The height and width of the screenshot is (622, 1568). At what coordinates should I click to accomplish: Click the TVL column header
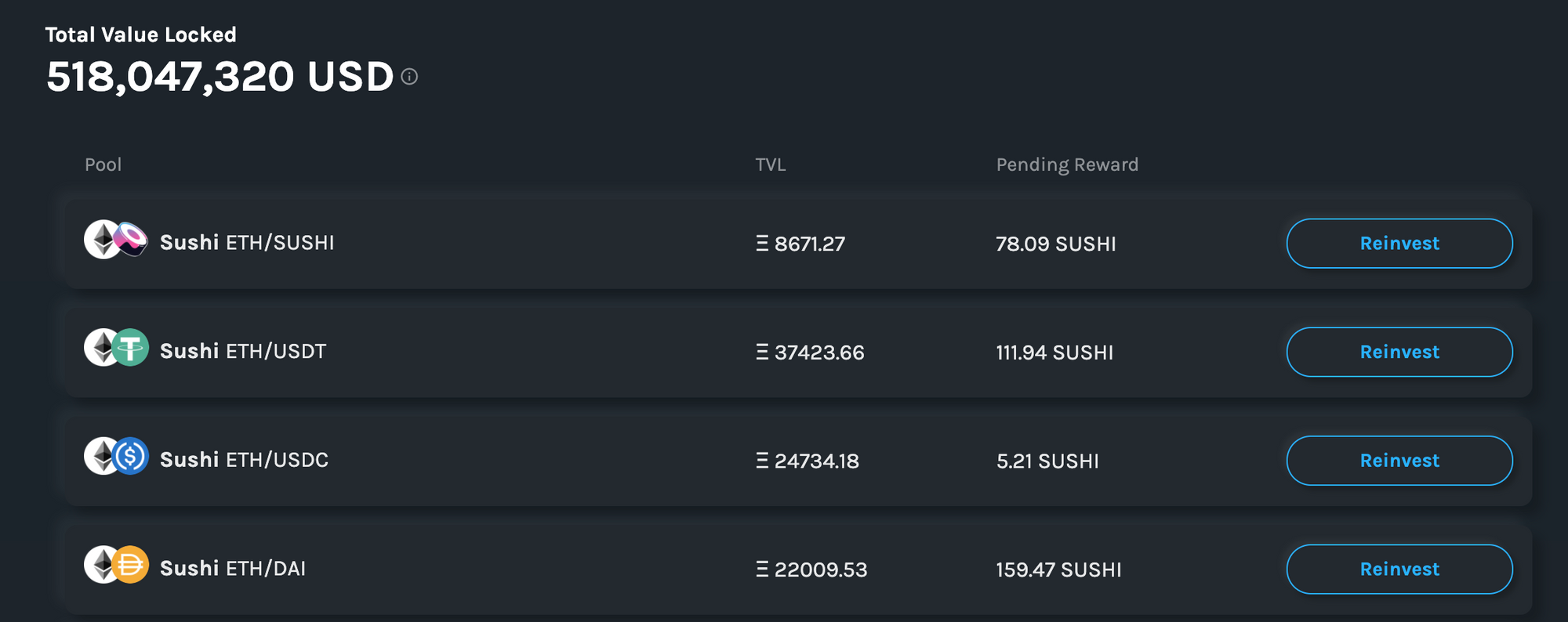pyautogui.click(x=771, y=165)
